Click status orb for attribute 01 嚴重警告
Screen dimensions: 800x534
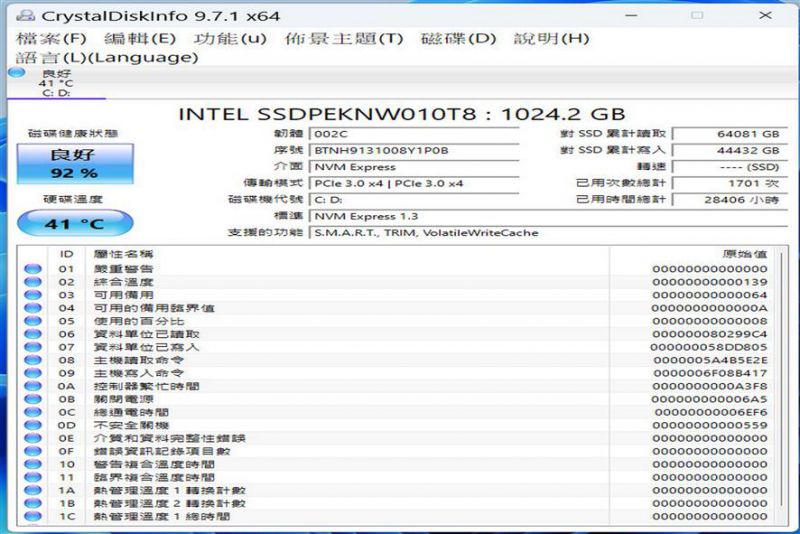32,269
